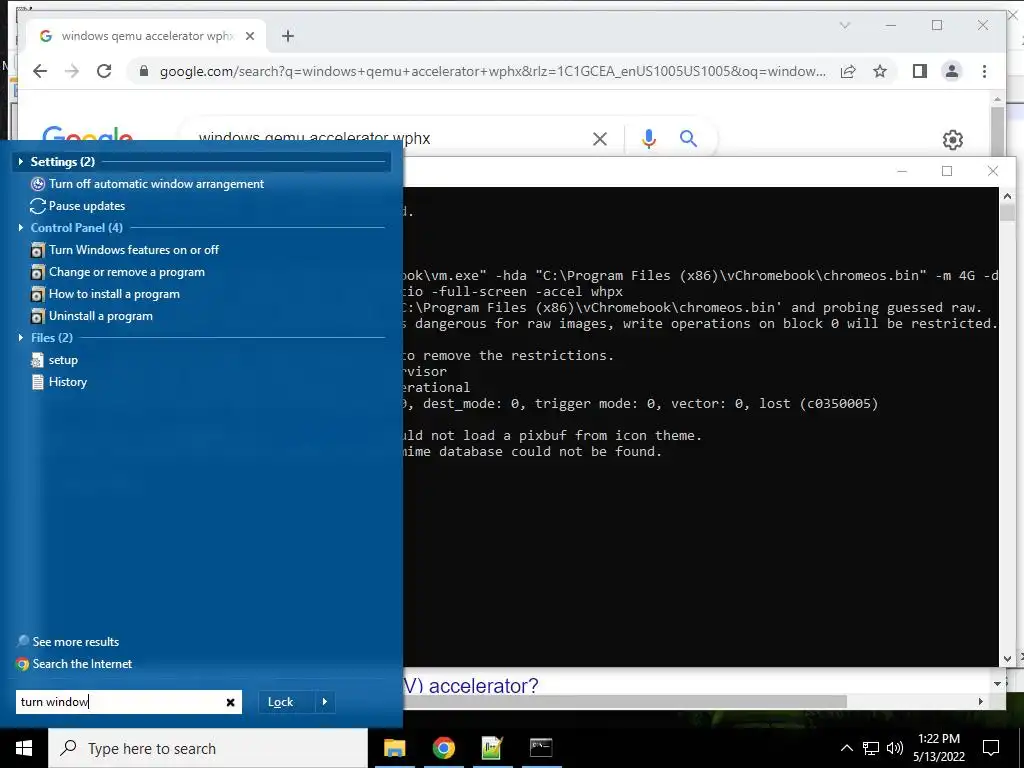Open the Pause updates setting
This screenshot has width=1024, height=768.
point(78,206)
